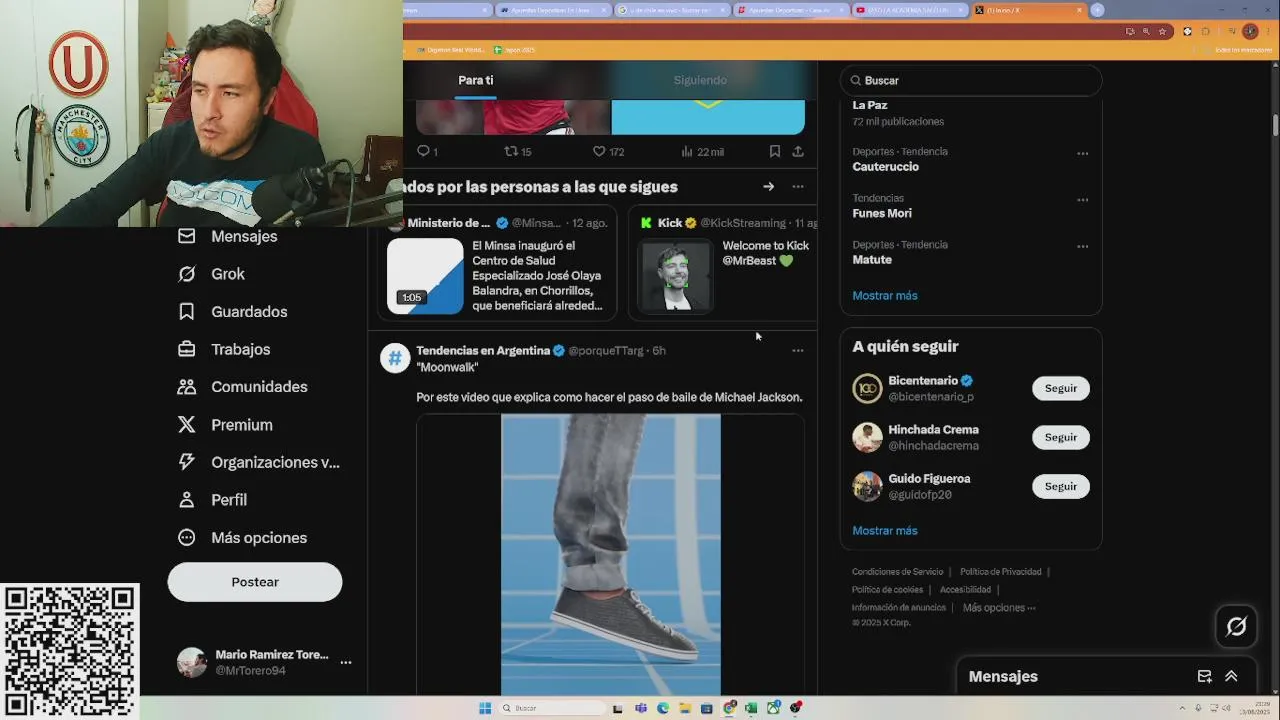1280x720 pixels.
Task: Compose new message in Mensajes drawer
Action: [1204, 677]
